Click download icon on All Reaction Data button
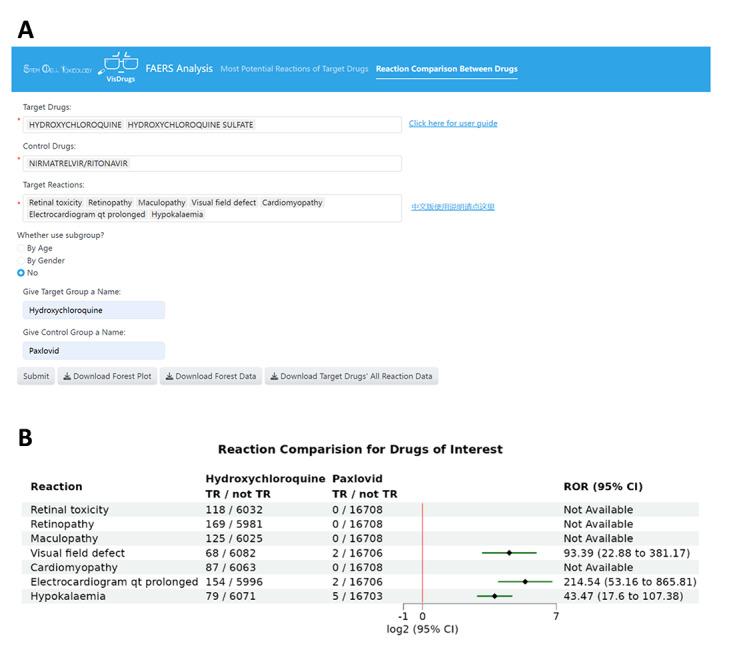The image size is (733, 652). coord(274,376)
